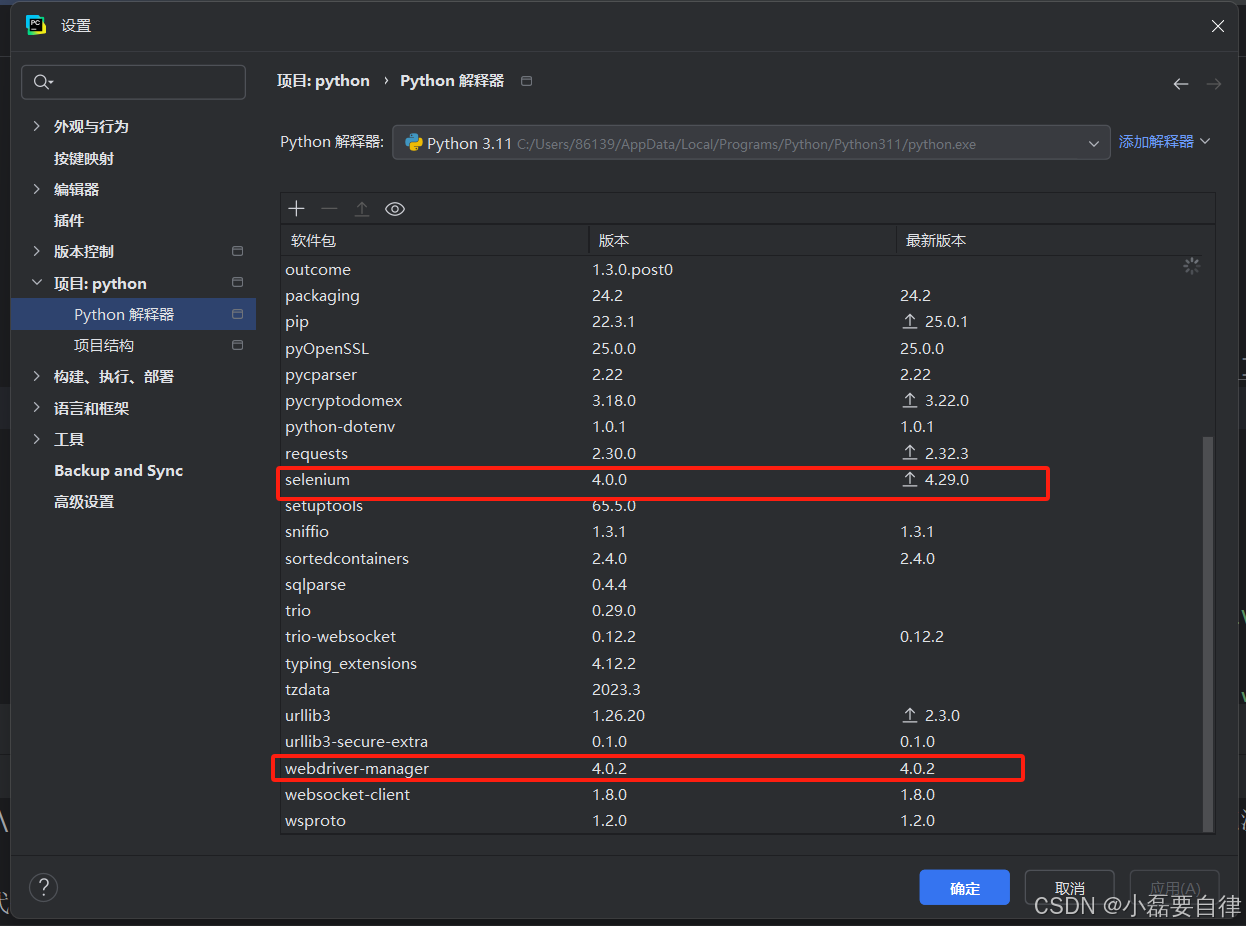Click the search magnifier icon in settings
Viewport: 1246px width, 926px height.
pos(43,82)
